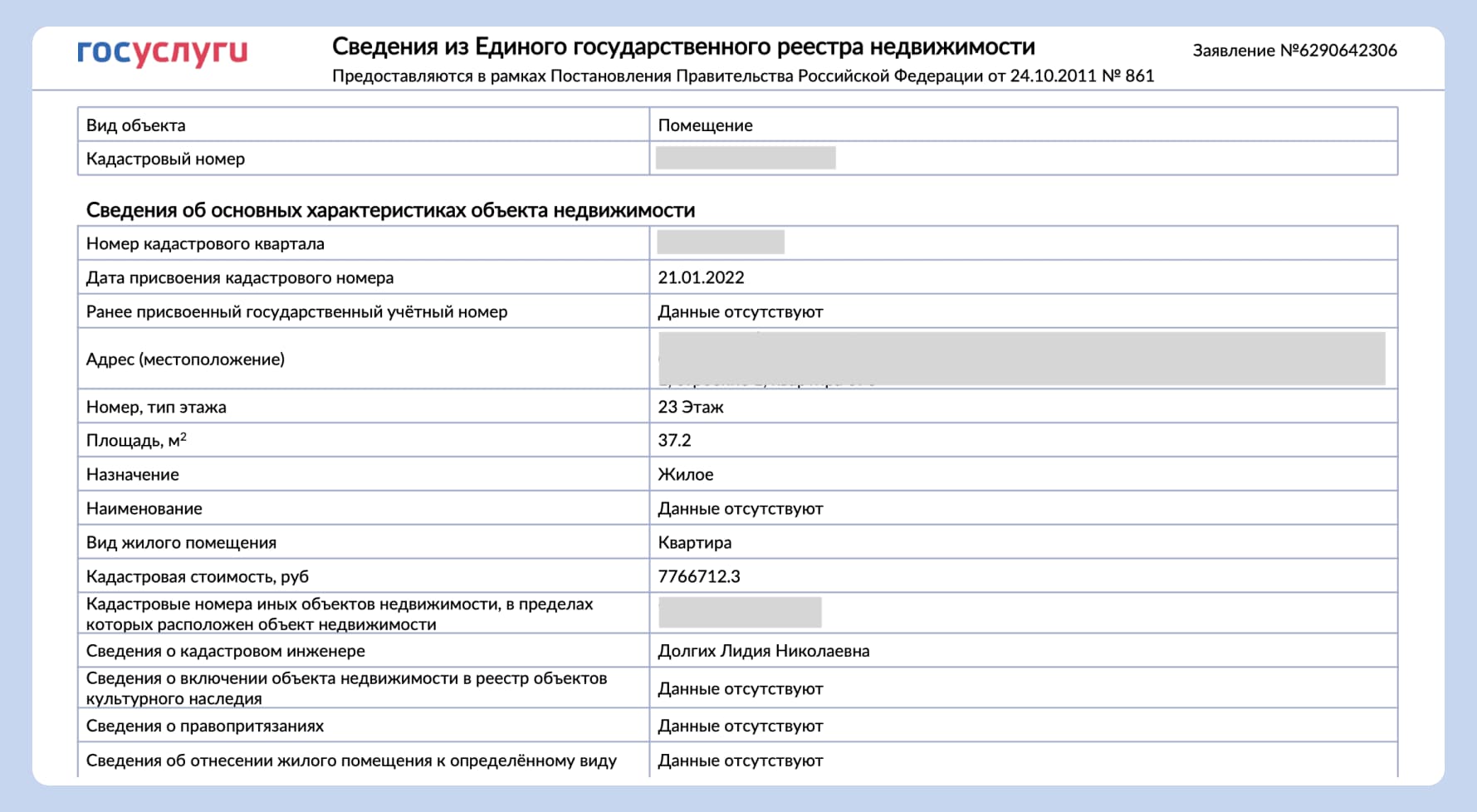
Task: Click the redacted Кадастровый номер field
Action: click(x=746, y=156)
